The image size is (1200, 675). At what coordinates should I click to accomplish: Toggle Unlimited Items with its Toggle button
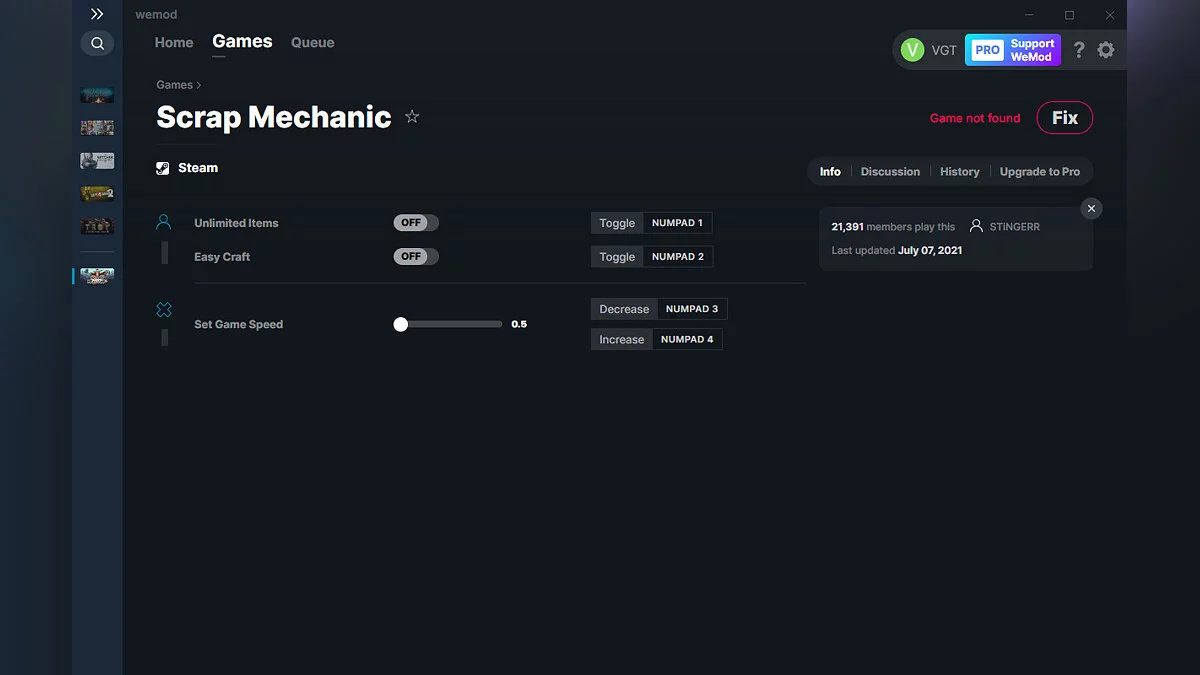[616, 222]
